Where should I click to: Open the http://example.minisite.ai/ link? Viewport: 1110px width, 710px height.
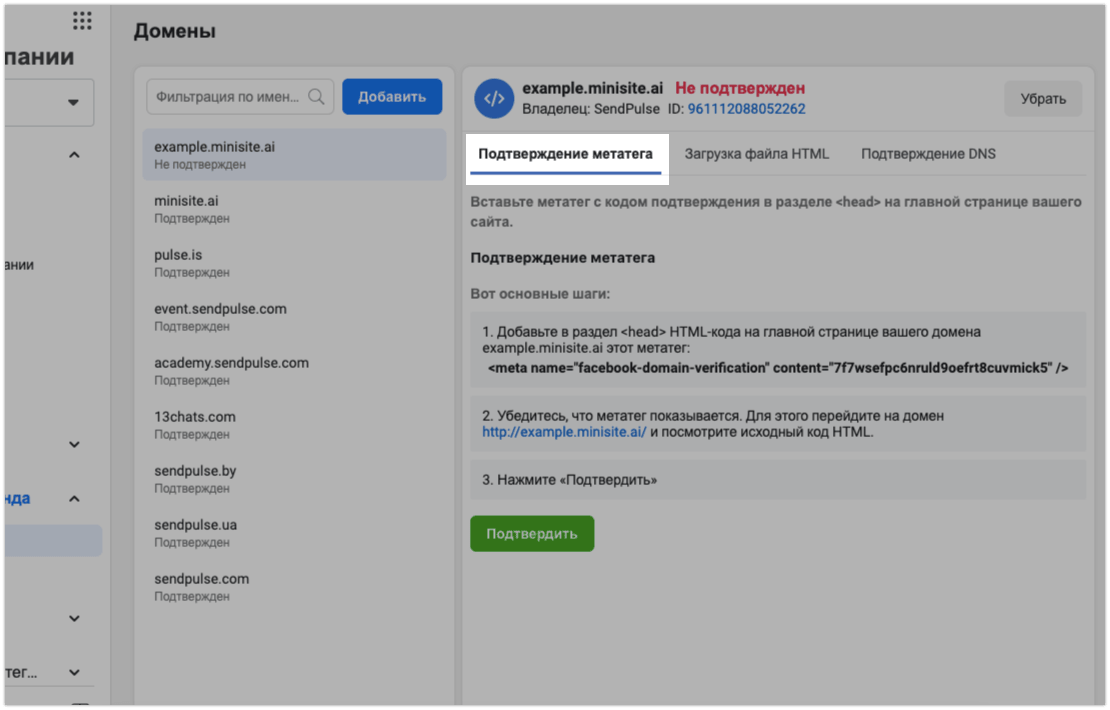pyautogui.click(x=564, y=433)
